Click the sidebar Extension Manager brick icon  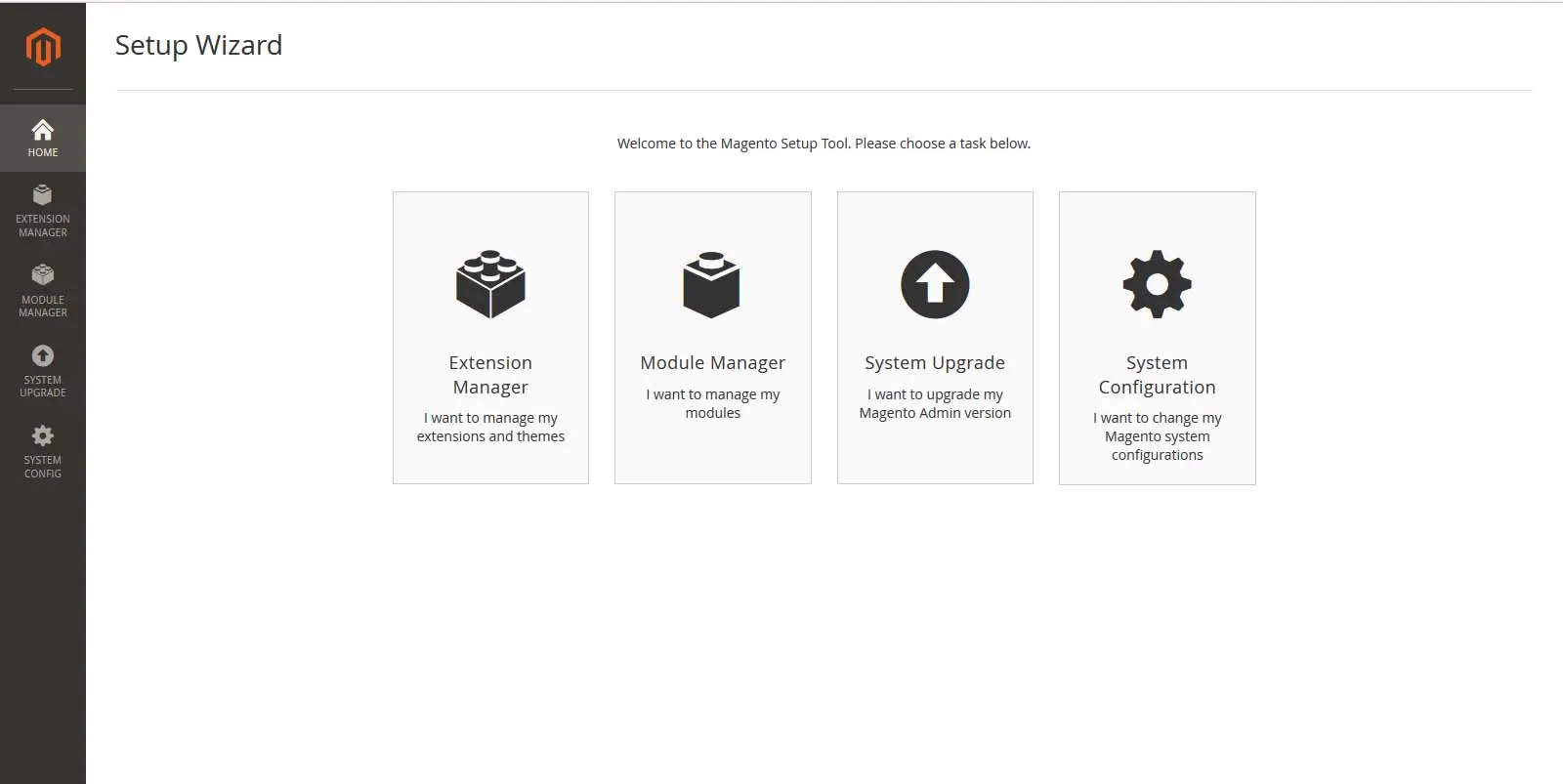[x=43, y=195]
